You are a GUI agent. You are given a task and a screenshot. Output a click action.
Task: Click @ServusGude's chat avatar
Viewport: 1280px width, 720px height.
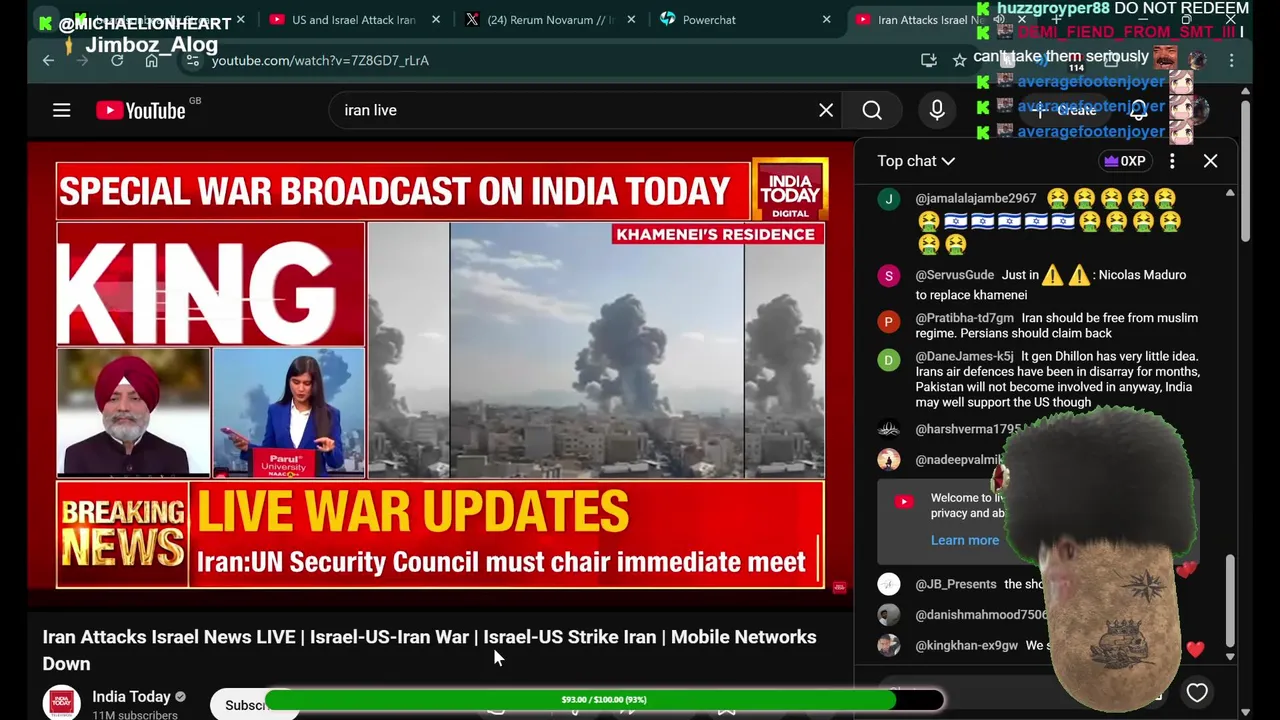889,275
